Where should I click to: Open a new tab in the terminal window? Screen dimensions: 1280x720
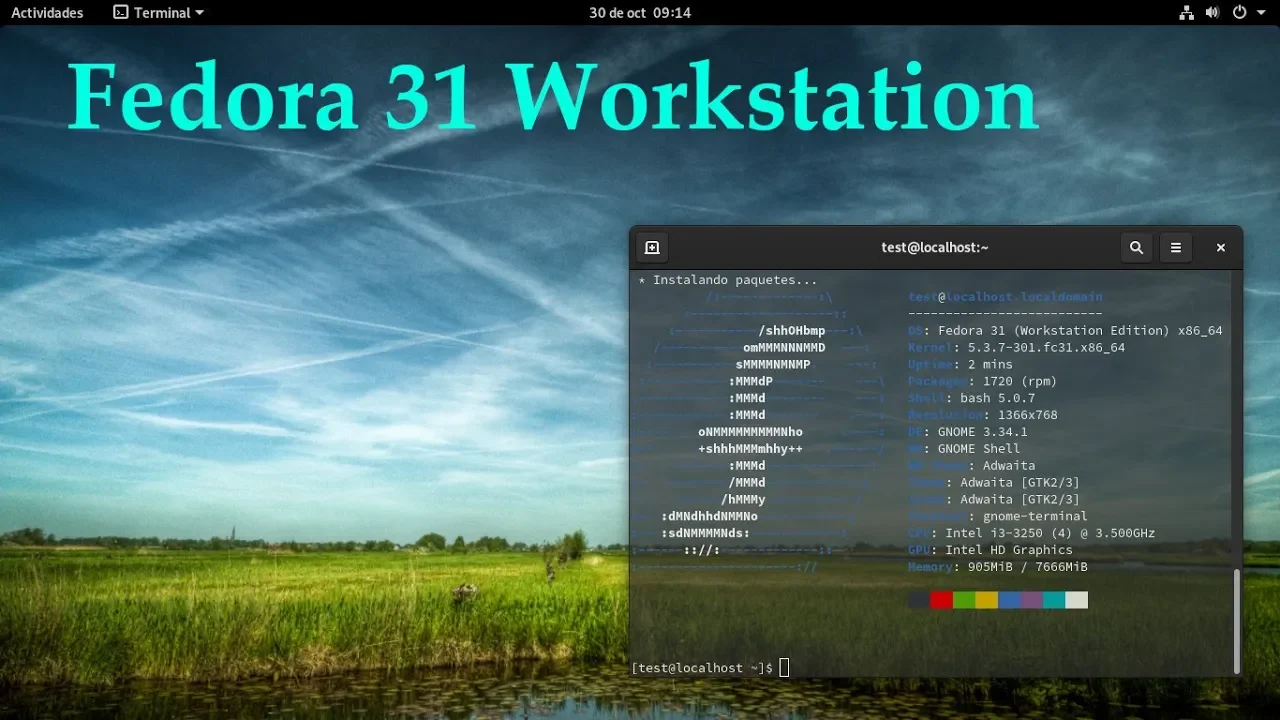[652, 248]
